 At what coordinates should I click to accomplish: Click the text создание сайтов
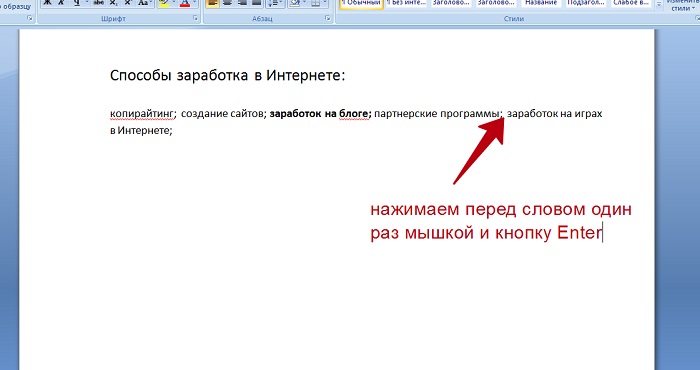pyautogui.click(x=223, y=114)
